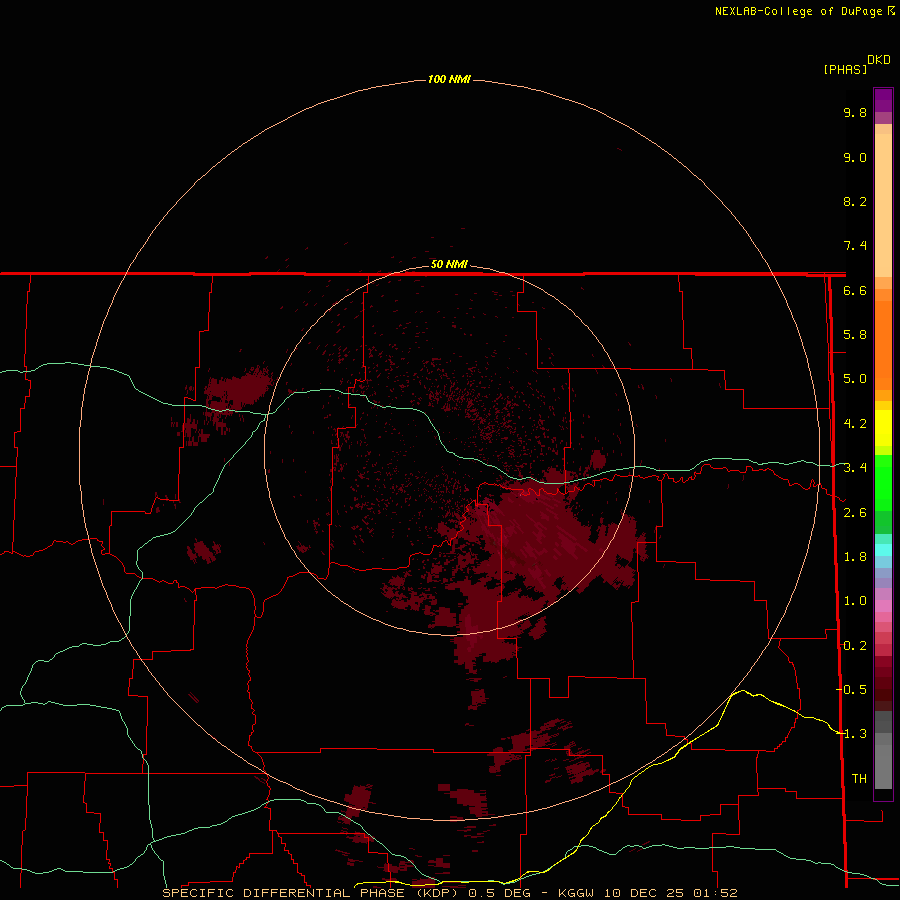Click the cyan band of the color bar
The width and height of the screenshot is (900, 900).
(x=883, y=550)
